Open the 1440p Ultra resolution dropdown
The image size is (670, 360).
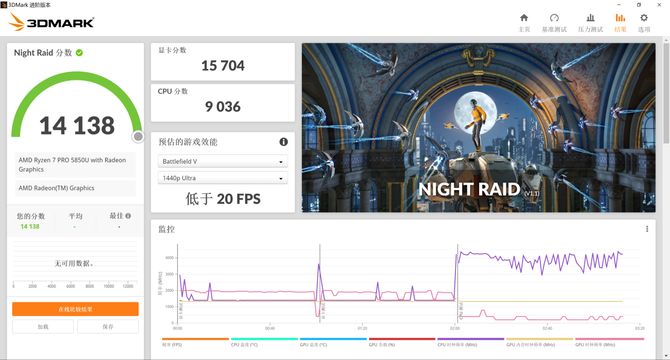point(223,178)
